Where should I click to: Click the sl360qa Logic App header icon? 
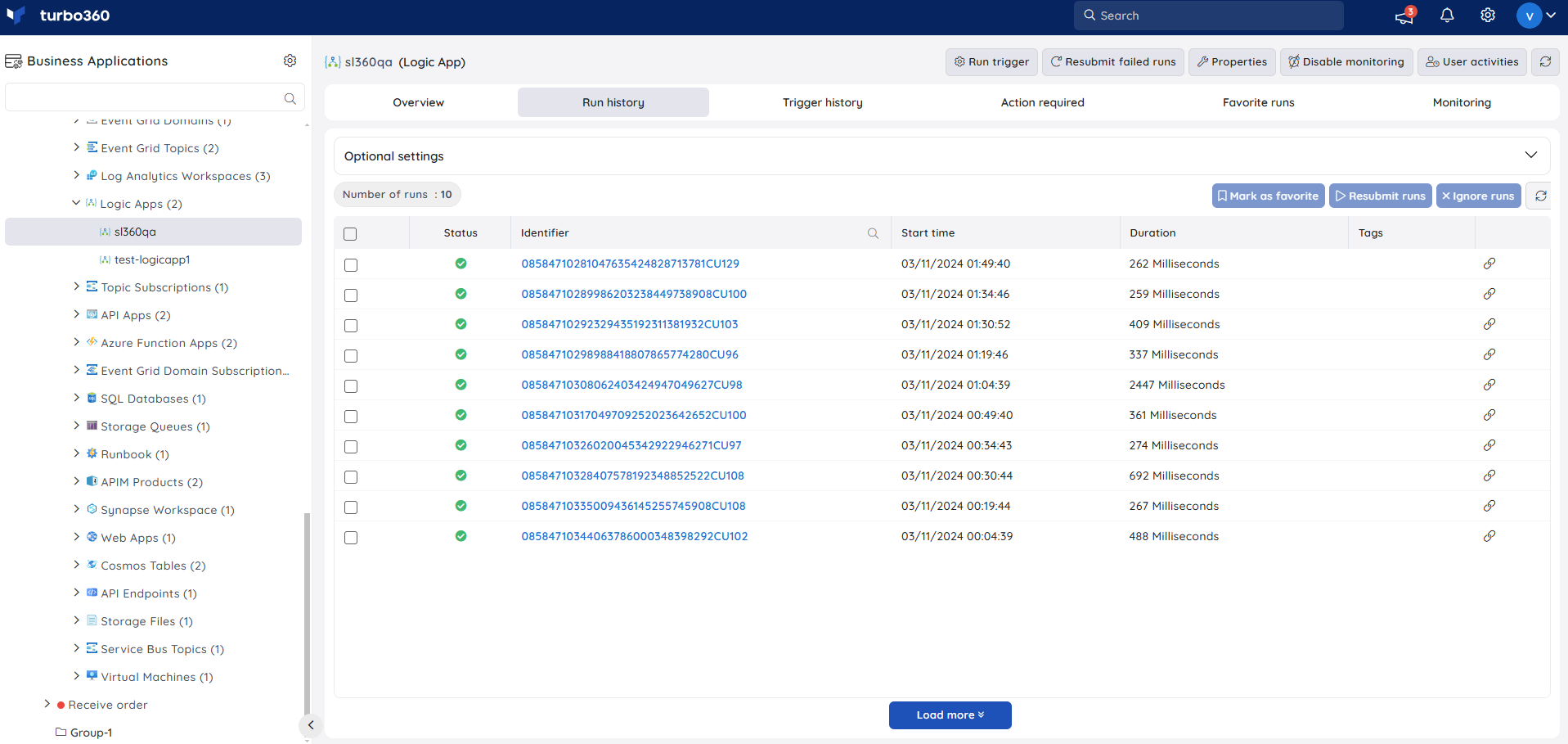point(333,62)
